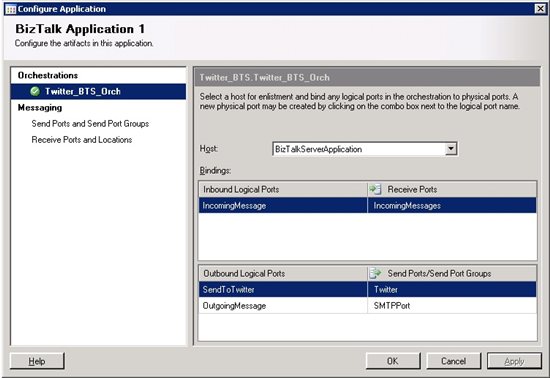Select the Twitter_BTS_Orch orchestration
This screenshot has height=378, width=550.
(99, 92)
